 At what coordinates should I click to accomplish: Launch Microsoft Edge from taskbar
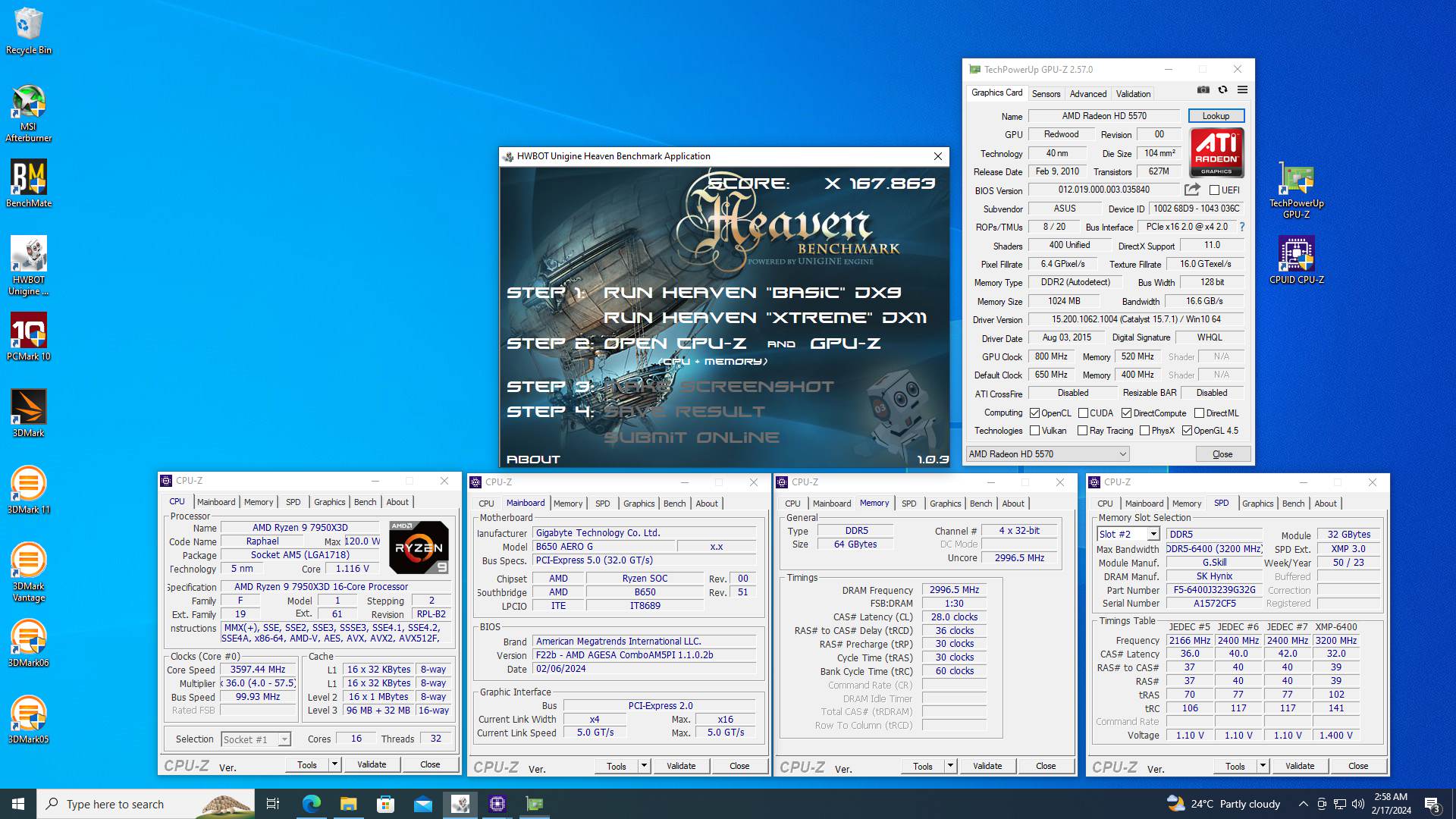point(311,804)
